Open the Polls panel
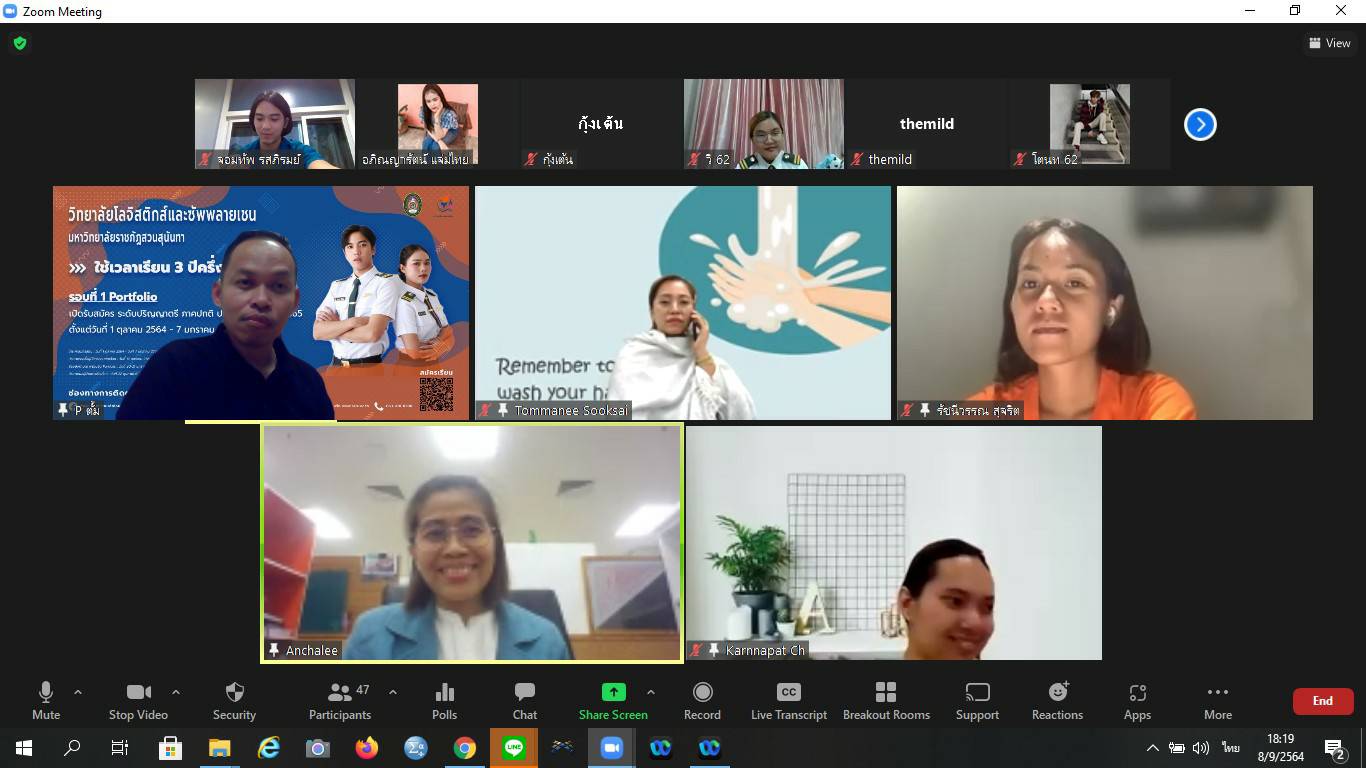This screenshot has height=768, width=1366. click(445, 700)
